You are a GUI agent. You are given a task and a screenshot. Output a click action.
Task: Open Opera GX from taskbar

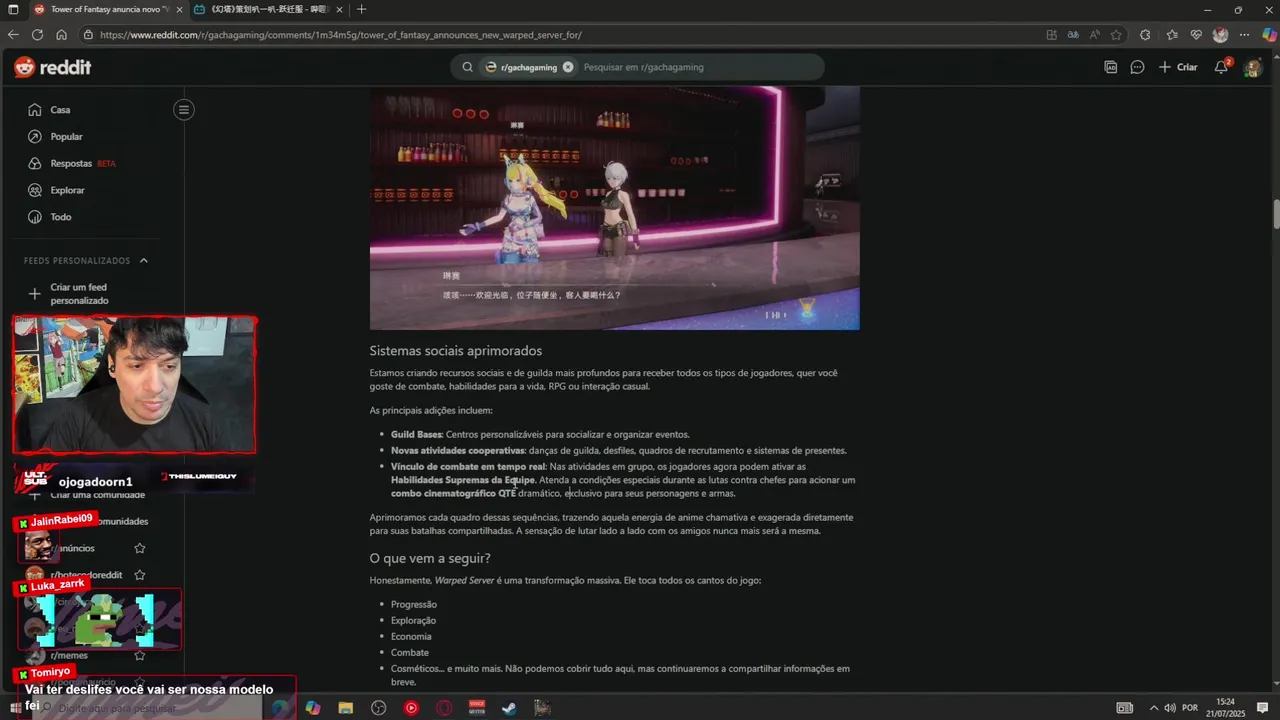(x=444, y=708)
